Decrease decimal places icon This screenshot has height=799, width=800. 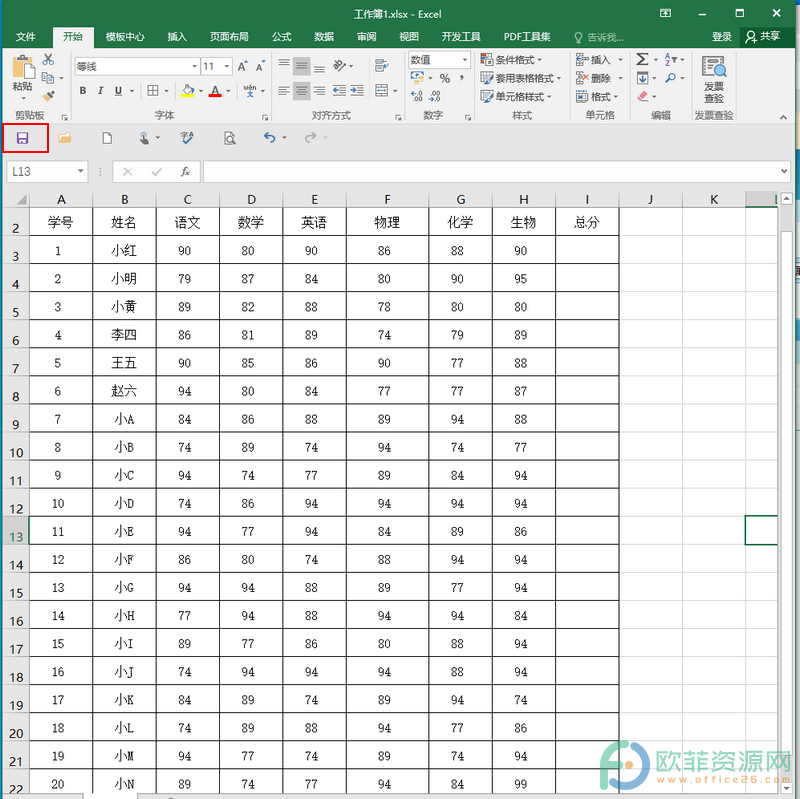tap(435, 96)
